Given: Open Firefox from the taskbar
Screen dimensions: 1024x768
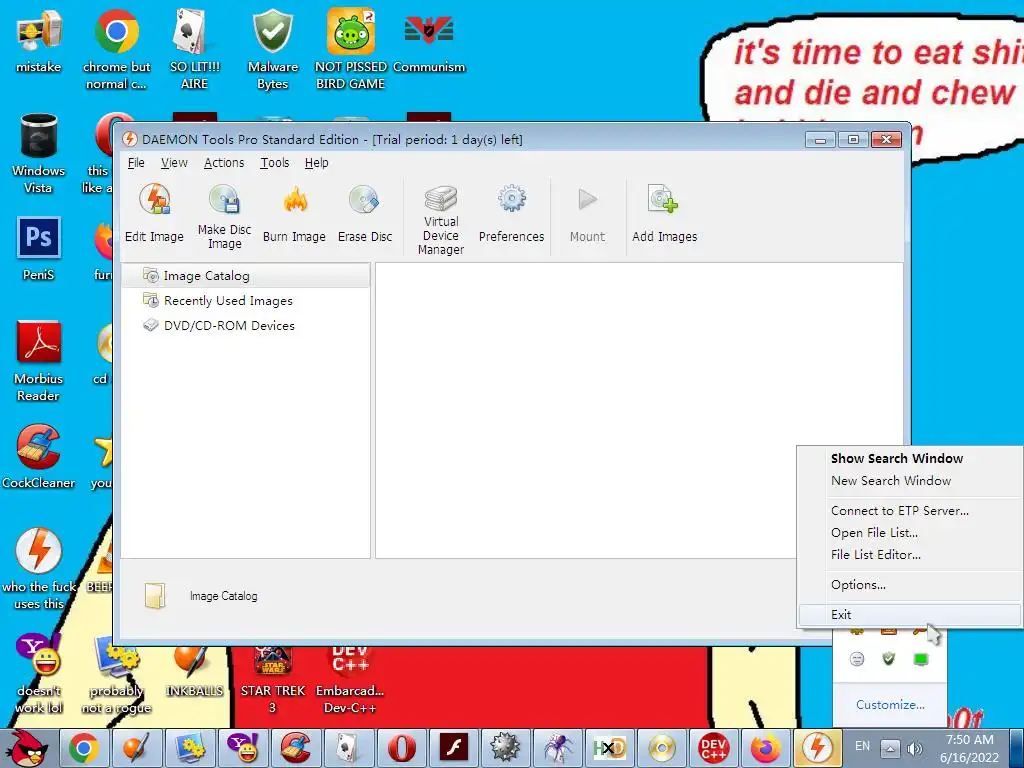Looking at the screenshot, I should (x=765, y=748).
